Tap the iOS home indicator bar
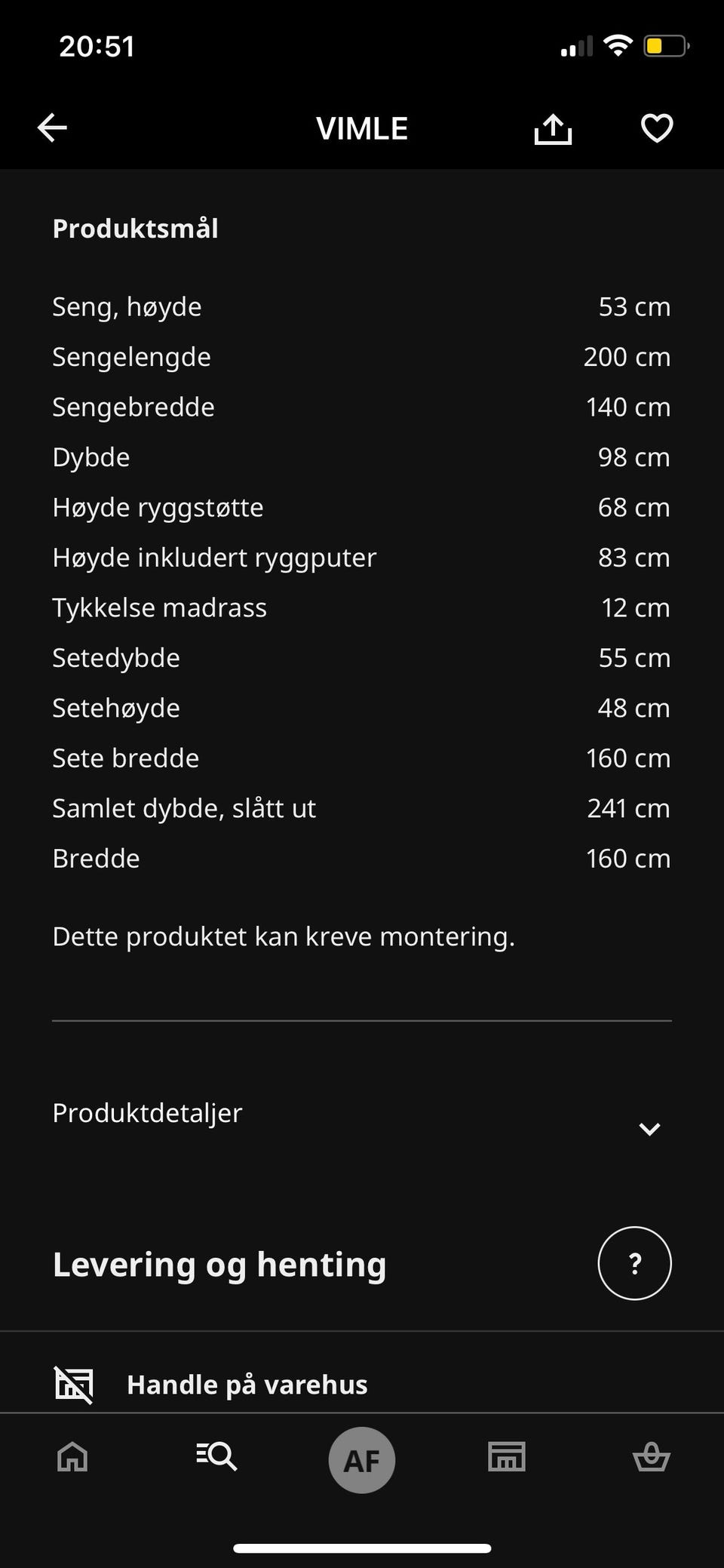This screenshot has width=724, height=1568. (x=362, y=1548)
